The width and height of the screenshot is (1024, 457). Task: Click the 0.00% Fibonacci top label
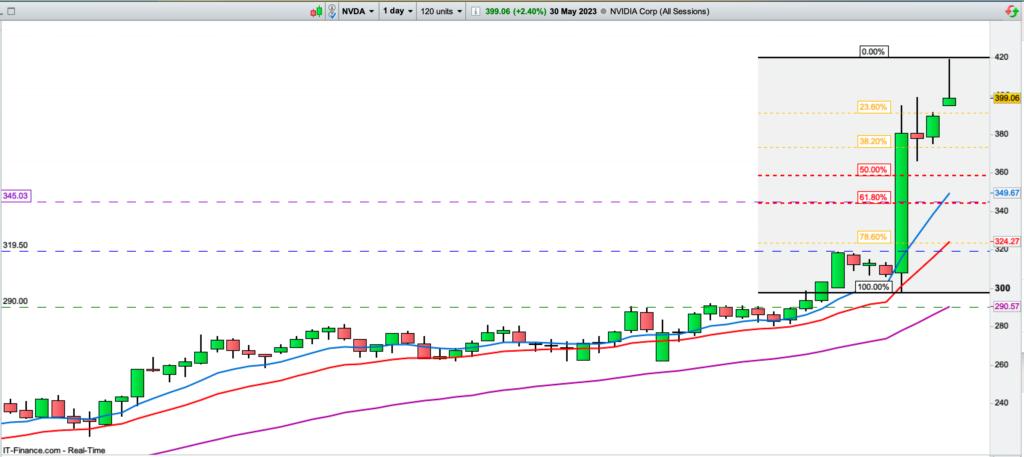coord(873,51)
